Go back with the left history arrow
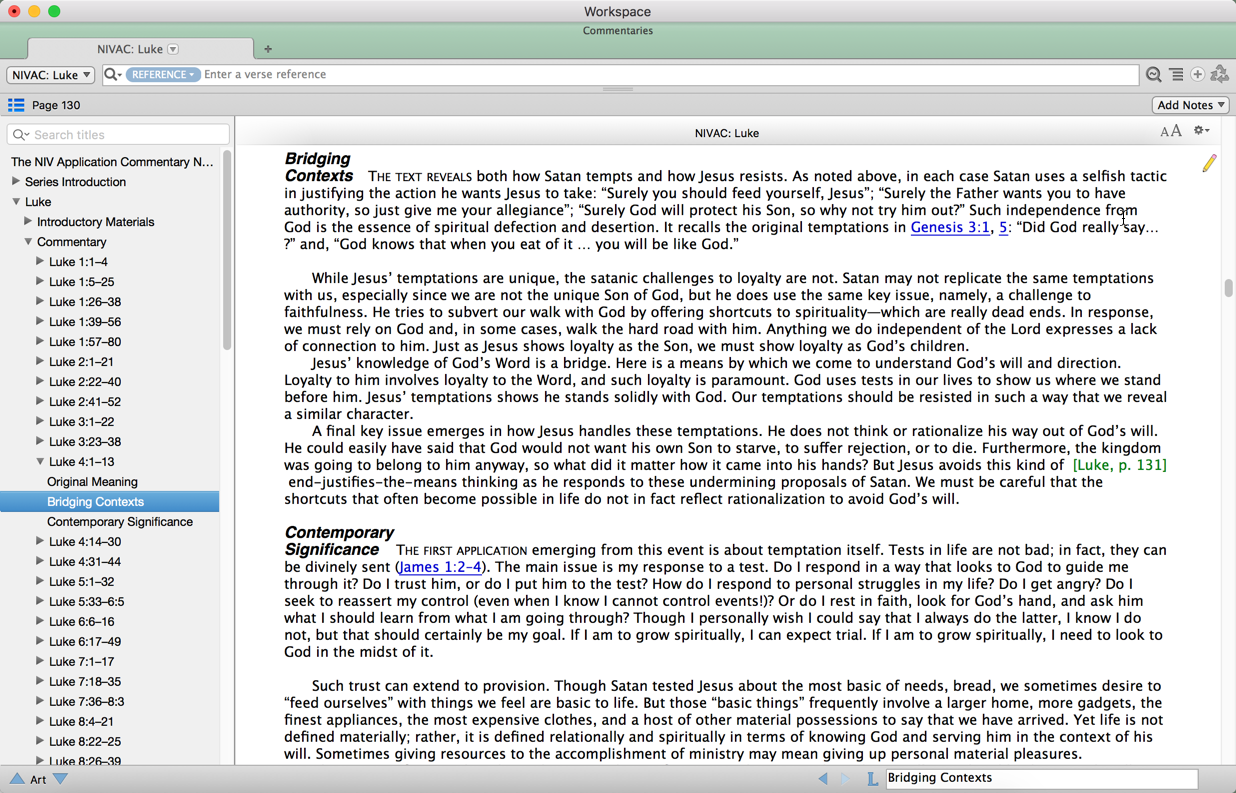The width and height of the screenshot is (1236, 793). tap(823, 778)
